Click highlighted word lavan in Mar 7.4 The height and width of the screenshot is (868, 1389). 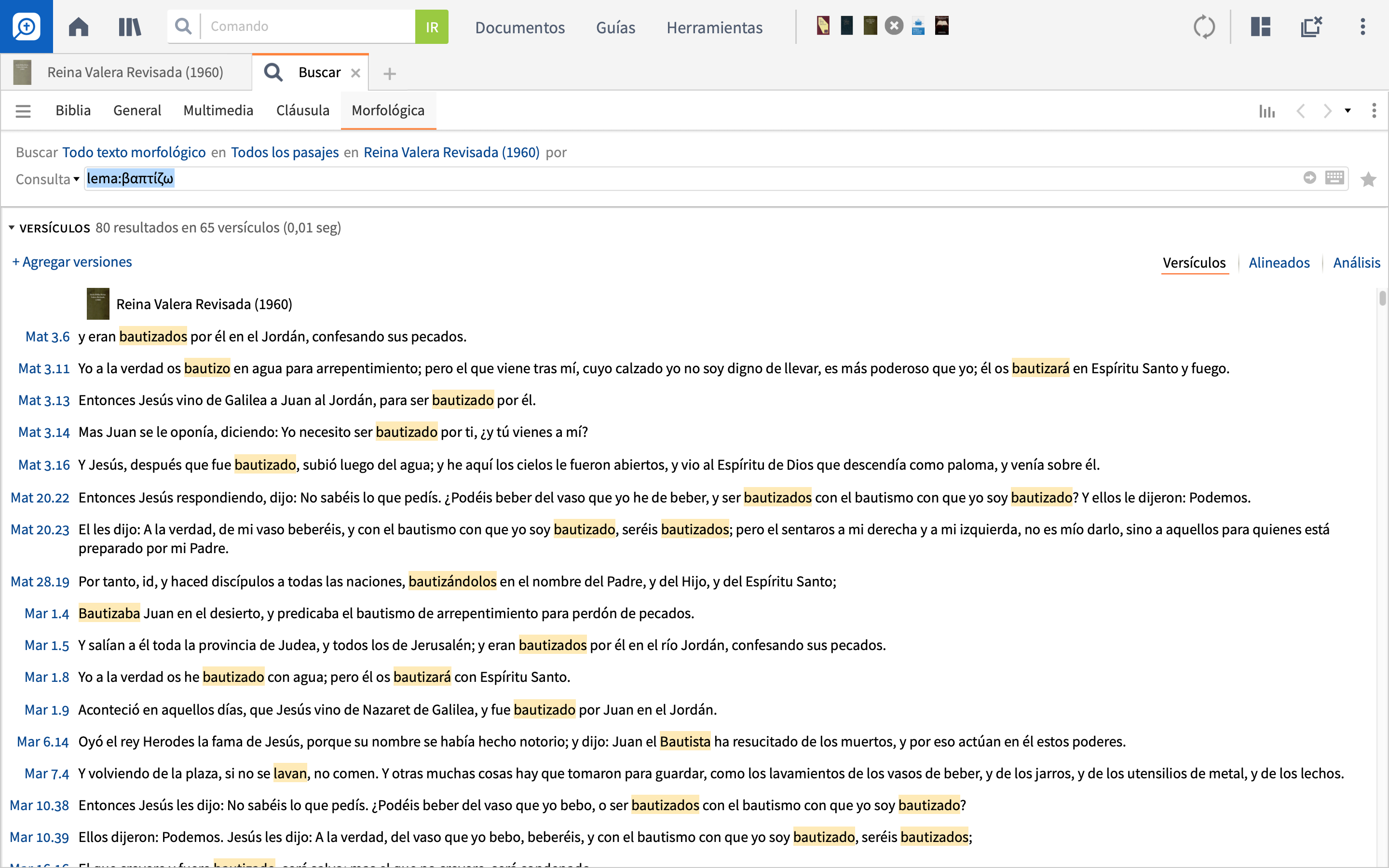(x=290, y=774)
